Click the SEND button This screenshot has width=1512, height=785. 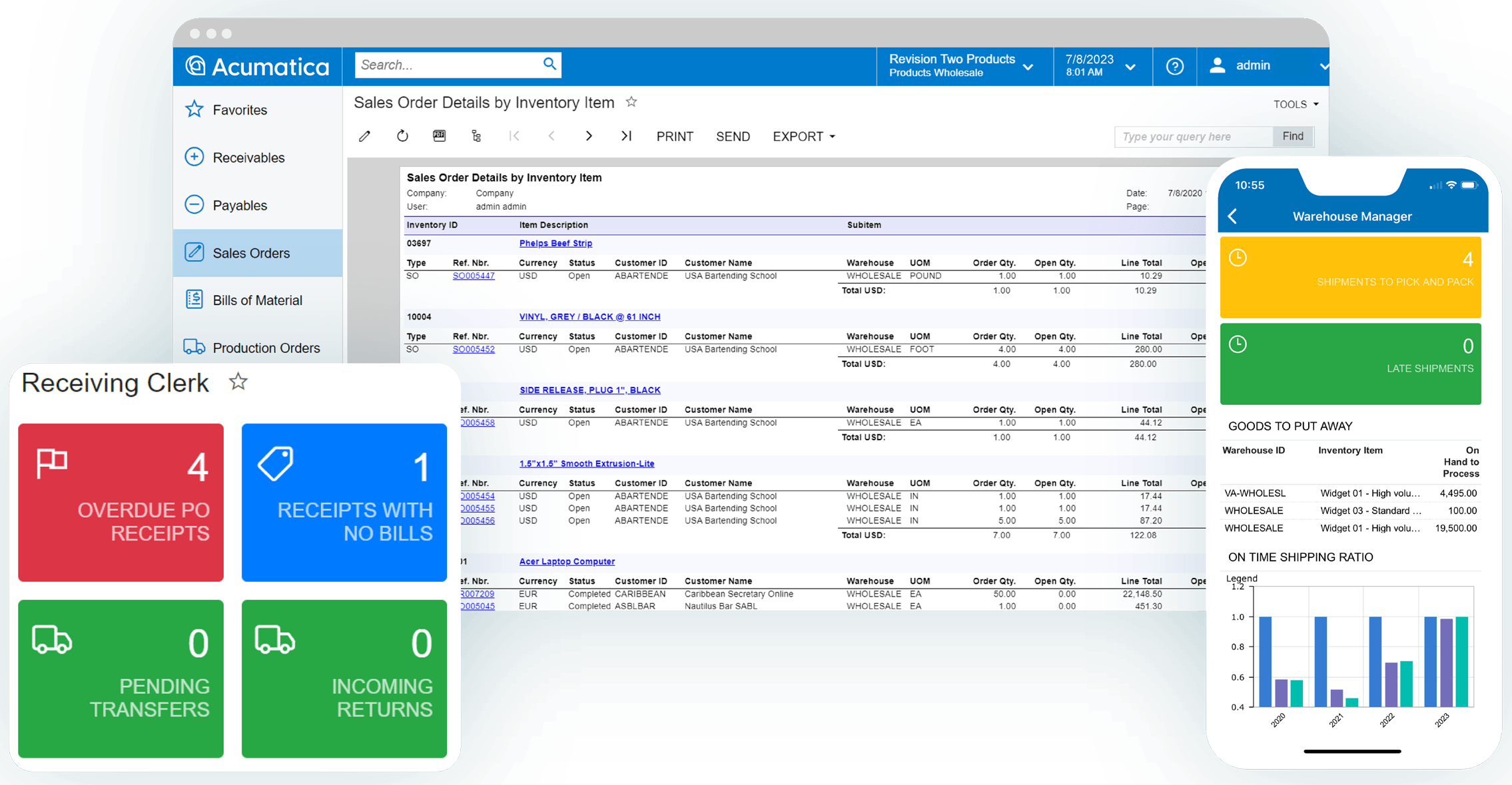pyautogui.click(x=733, y=136)
